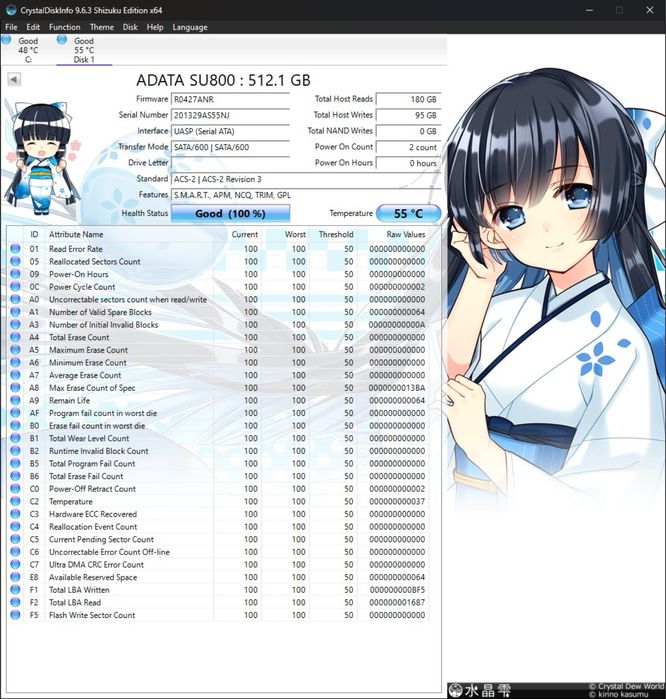Screen dimensions: 666x699
Task: Click the Power On Hours value
Action: click(408, 163)
